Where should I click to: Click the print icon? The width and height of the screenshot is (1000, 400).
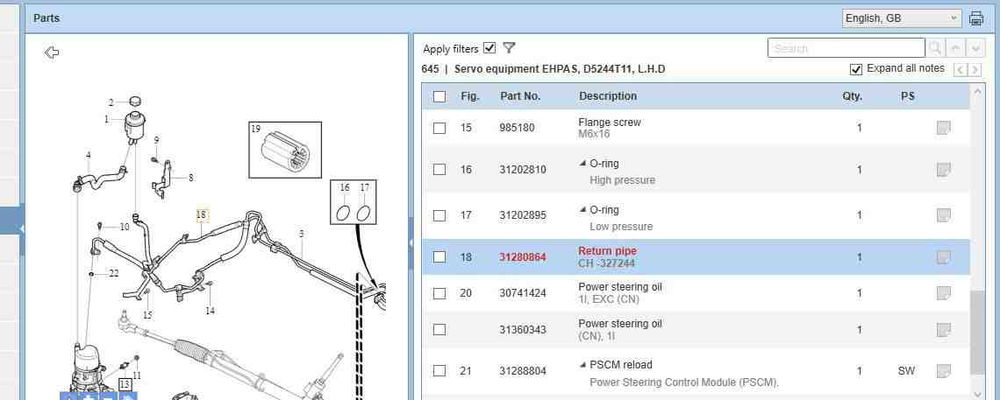pos(976,18)
